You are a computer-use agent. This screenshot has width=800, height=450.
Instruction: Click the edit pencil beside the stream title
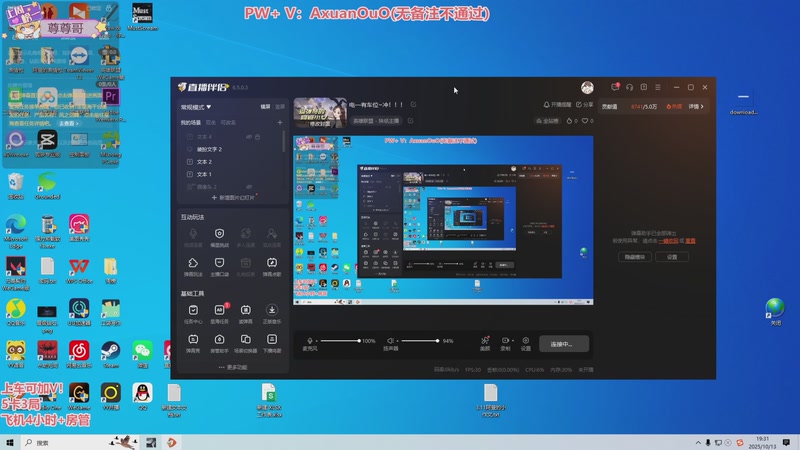413,105
